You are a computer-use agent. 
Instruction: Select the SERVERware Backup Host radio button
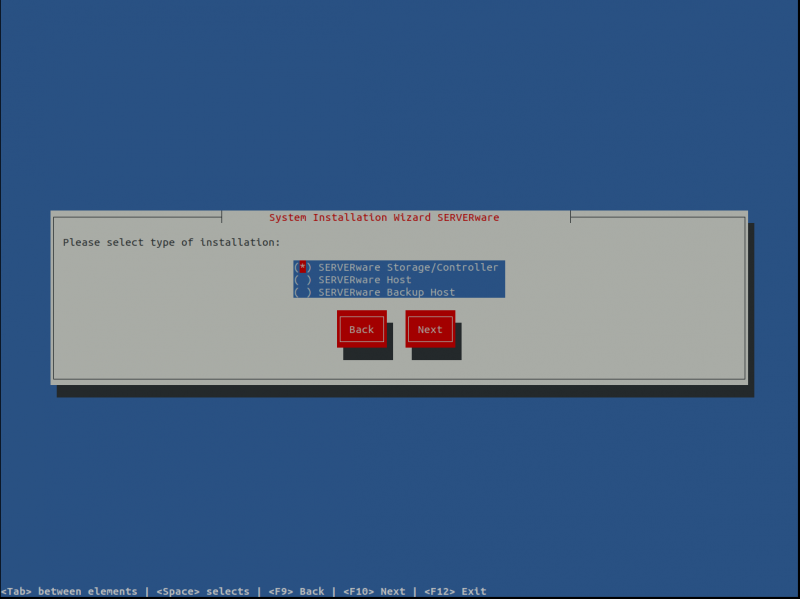click(x=303, y=292)
